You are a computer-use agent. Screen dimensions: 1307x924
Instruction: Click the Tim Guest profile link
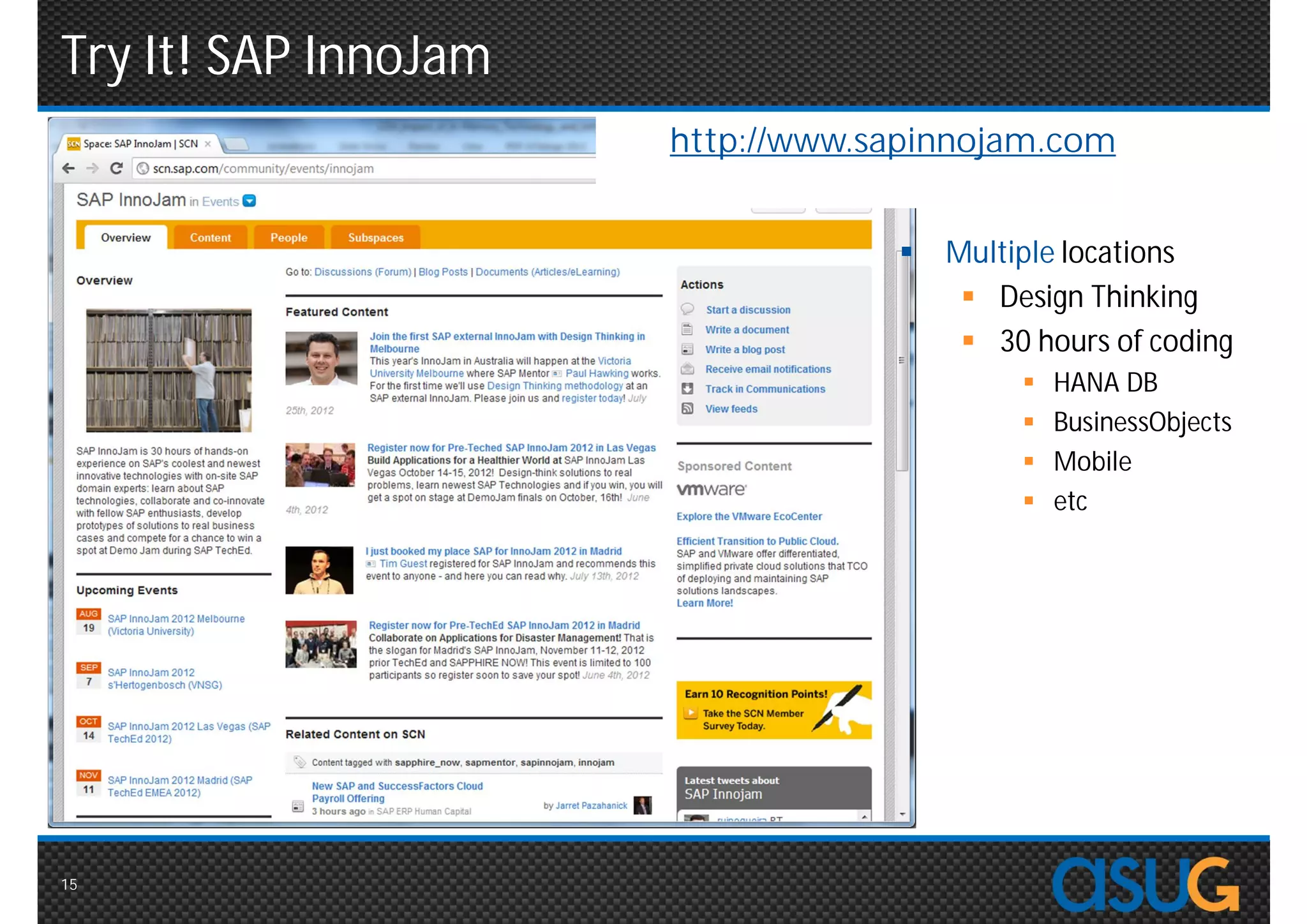(x=403, y=563)
